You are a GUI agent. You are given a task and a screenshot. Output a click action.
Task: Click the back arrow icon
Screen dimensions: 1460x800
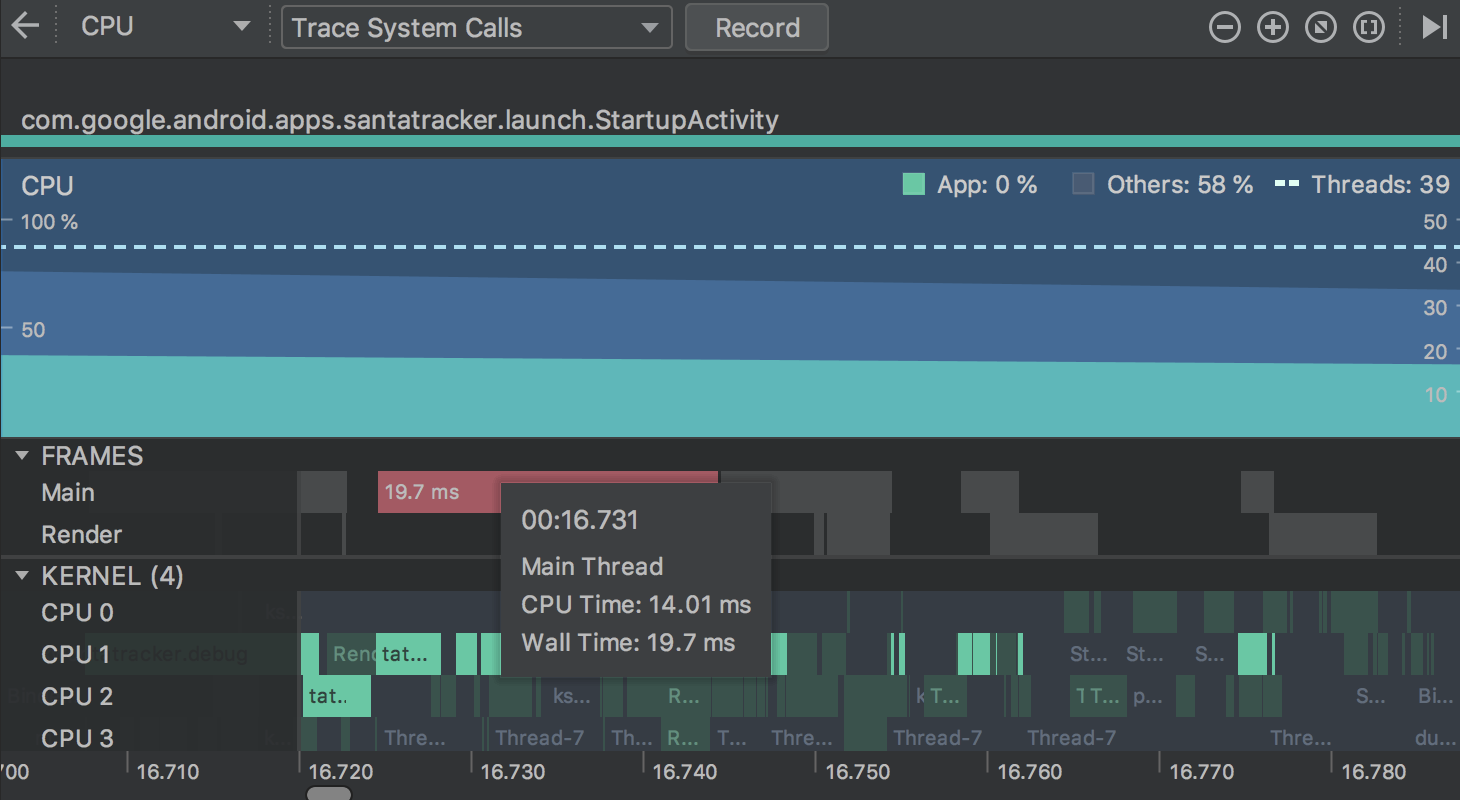tap(25, 27)
